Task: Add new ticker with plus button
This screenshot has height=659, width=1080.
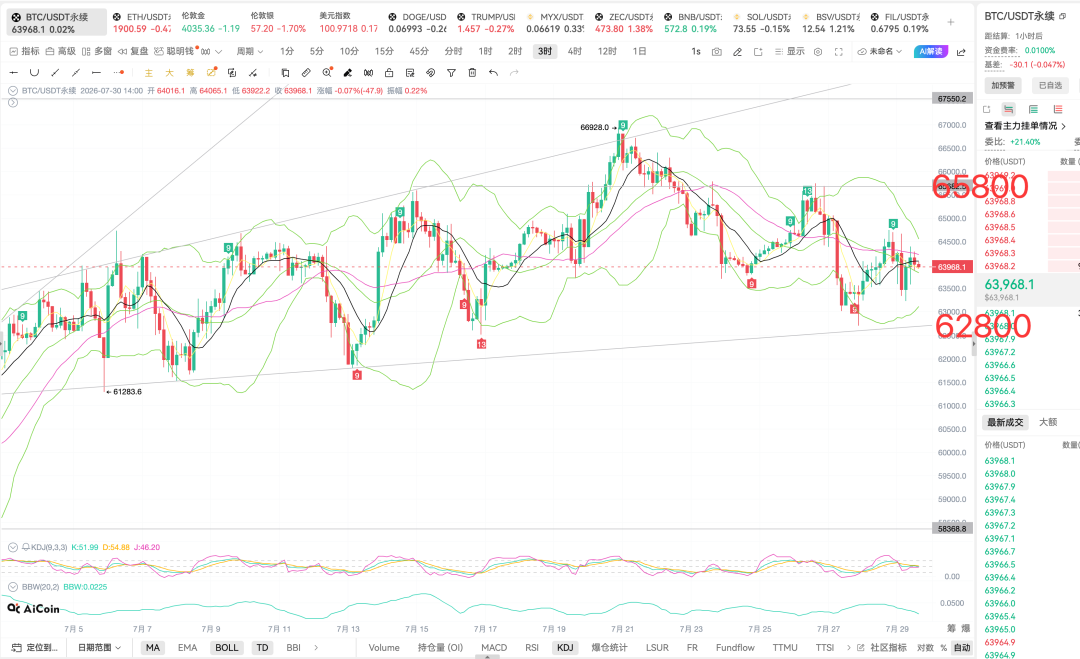Action: [x=951, y=22]
